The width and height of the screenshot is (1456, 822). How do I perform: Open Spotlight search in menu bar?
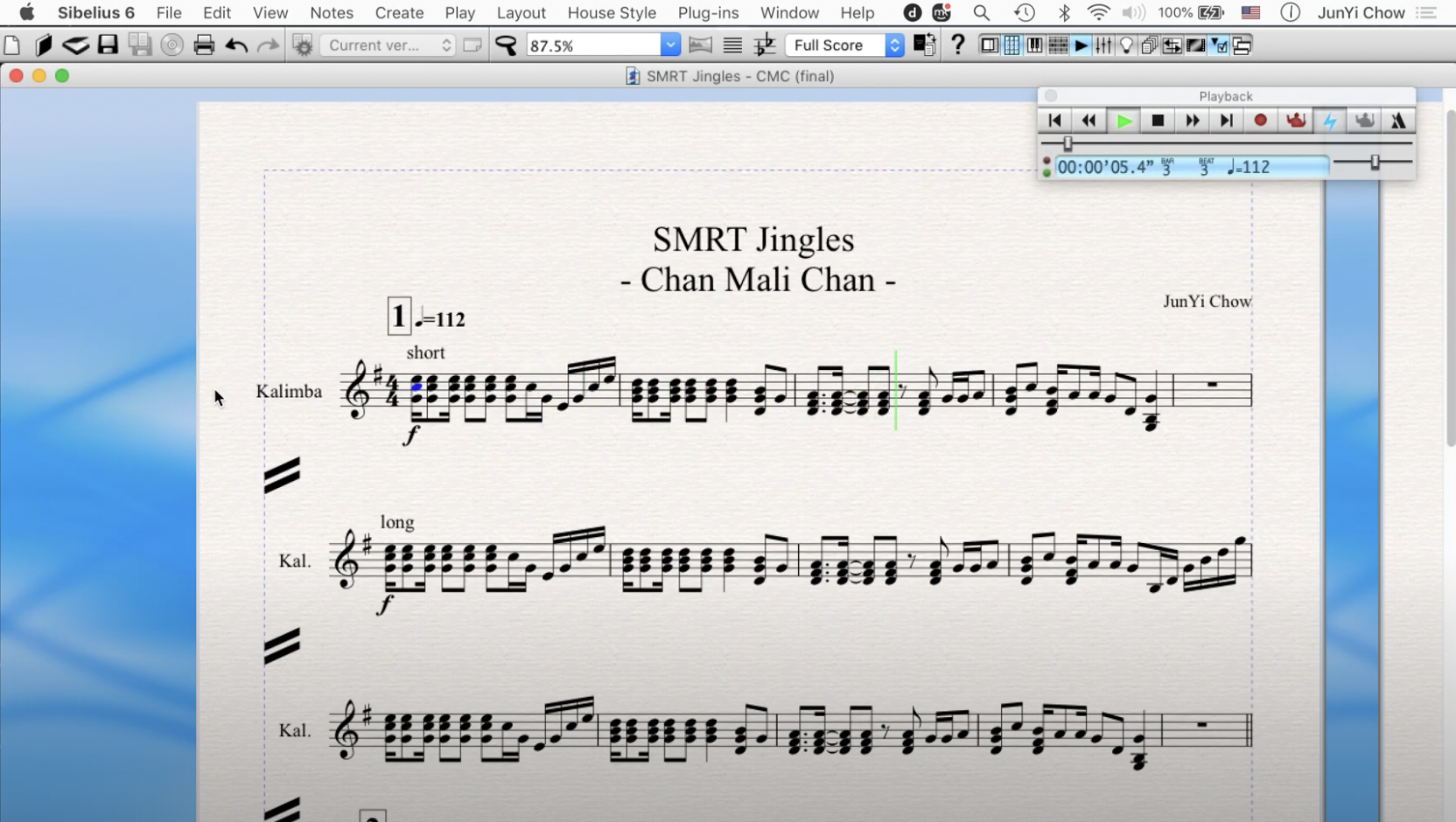click(981, 13)
